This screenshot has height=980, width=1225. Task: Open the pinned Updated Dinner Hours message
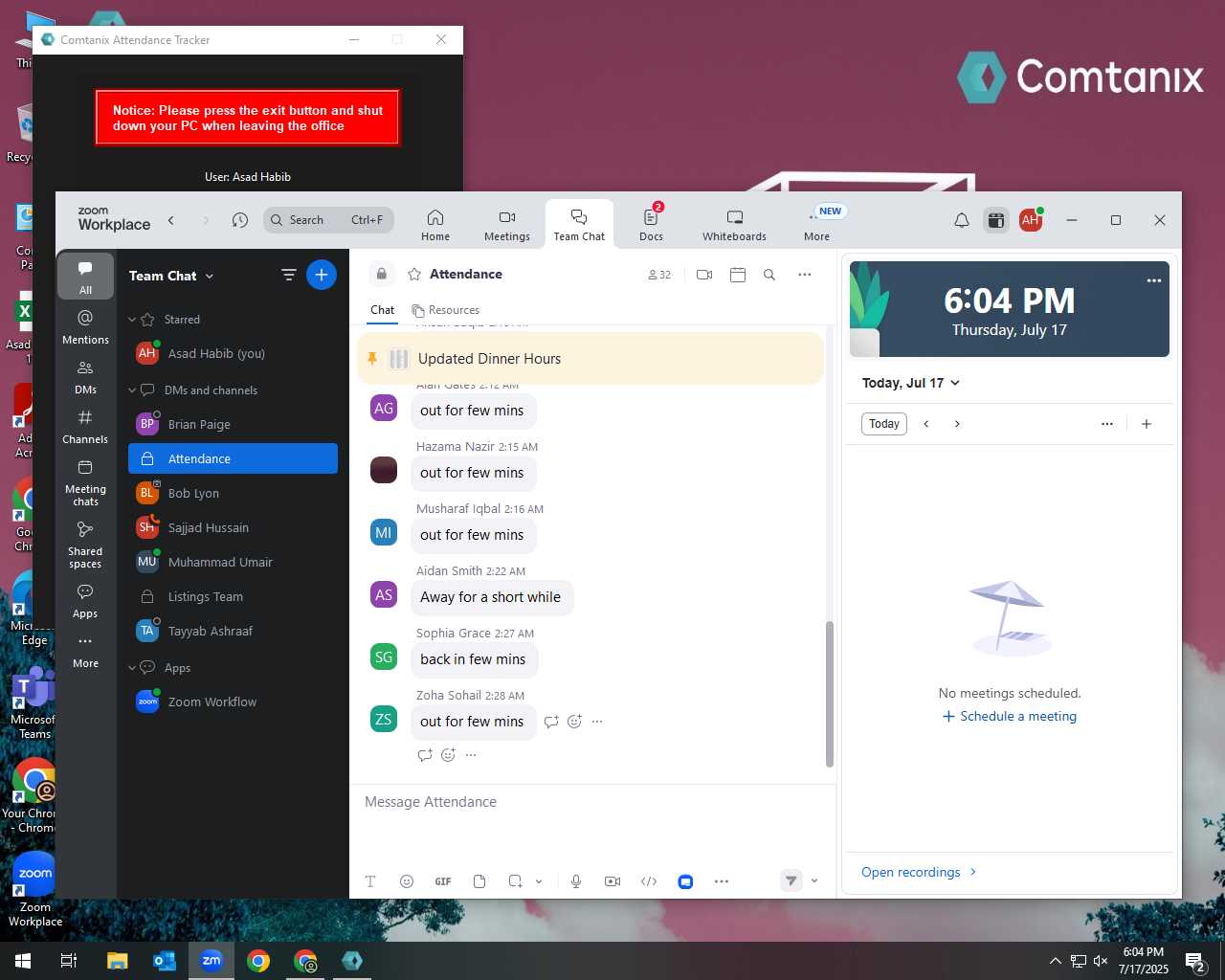[x=590, y=359]
